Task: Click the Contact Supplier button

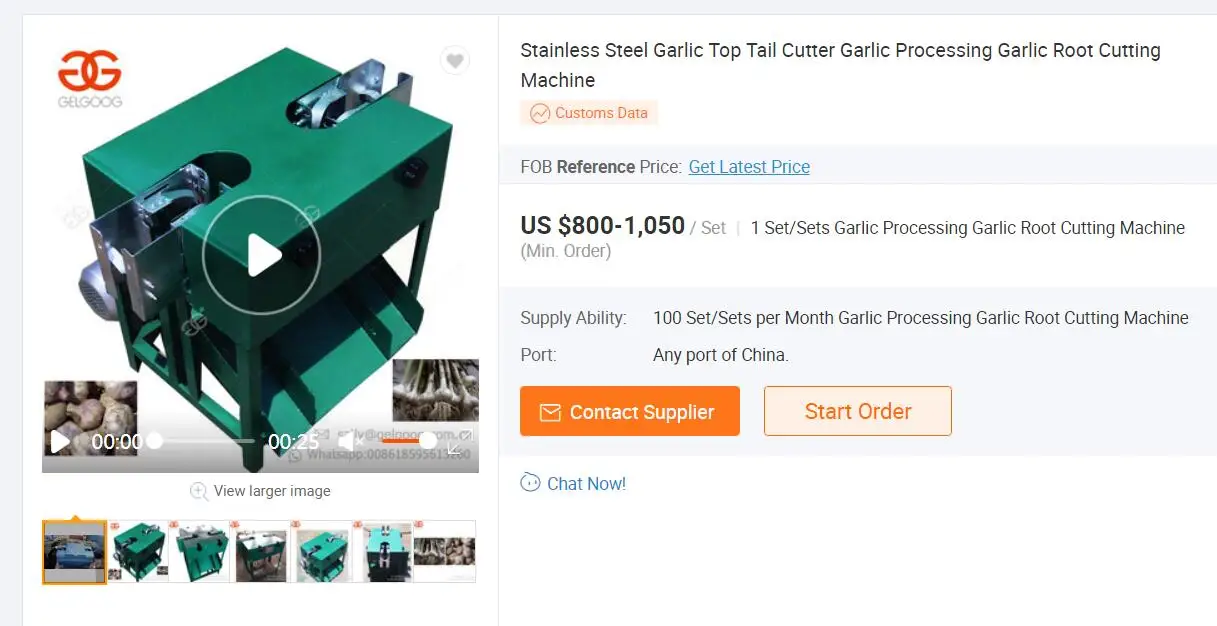Action: coord(629,411)
